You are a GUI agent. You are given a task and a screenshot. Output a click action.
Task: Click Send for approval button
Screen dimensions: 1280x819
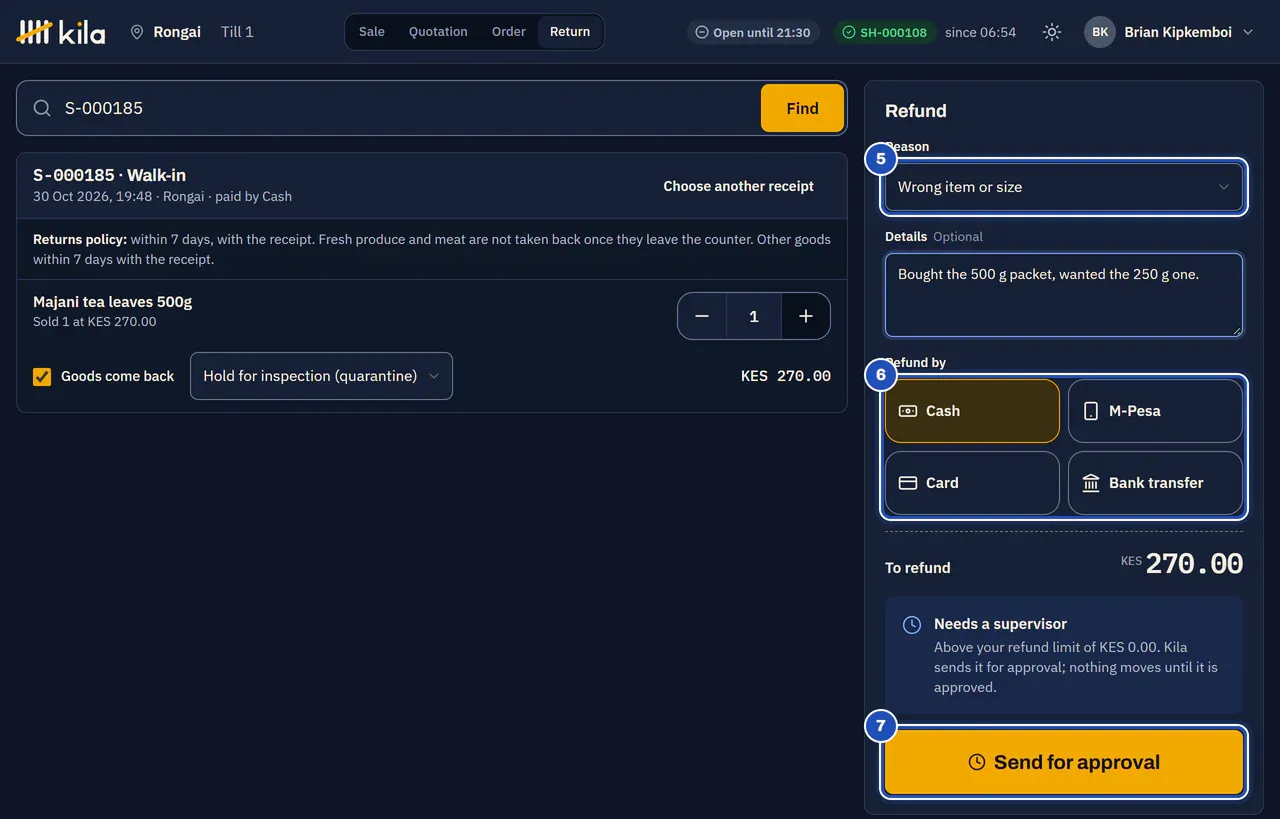click(1064, 762)
